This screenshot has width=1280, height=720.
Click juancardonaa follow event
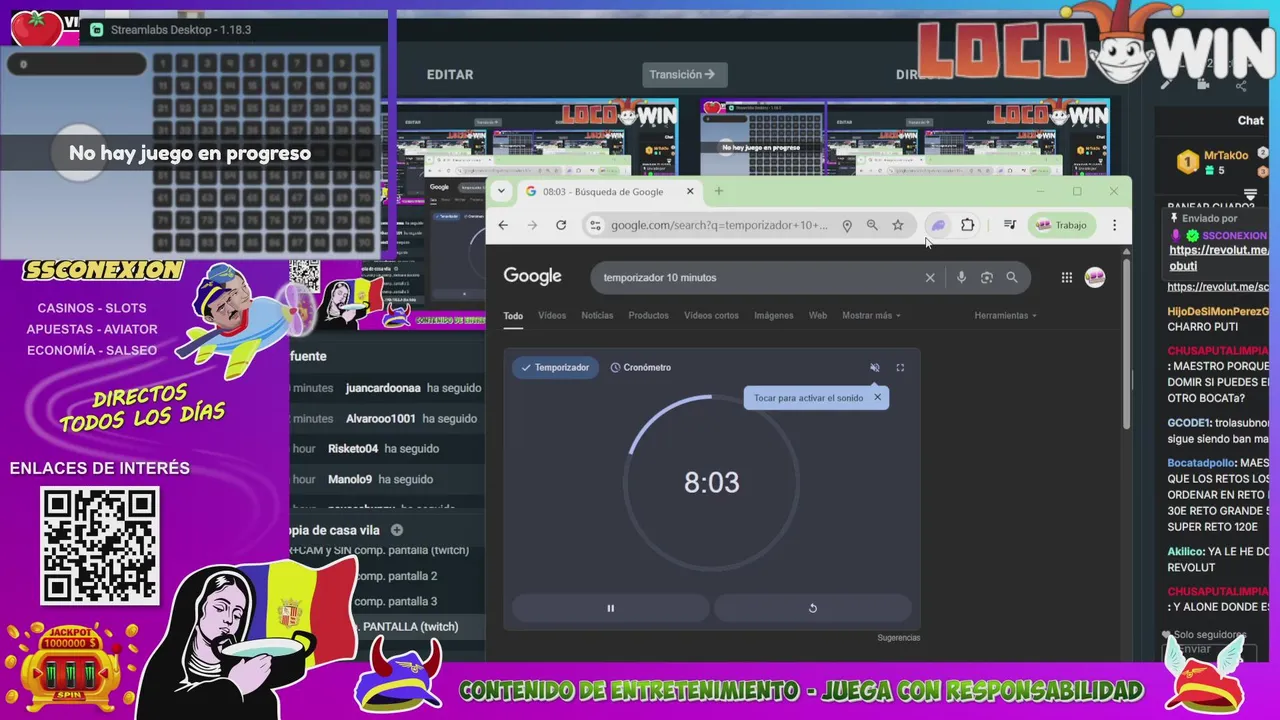point(388,388)
